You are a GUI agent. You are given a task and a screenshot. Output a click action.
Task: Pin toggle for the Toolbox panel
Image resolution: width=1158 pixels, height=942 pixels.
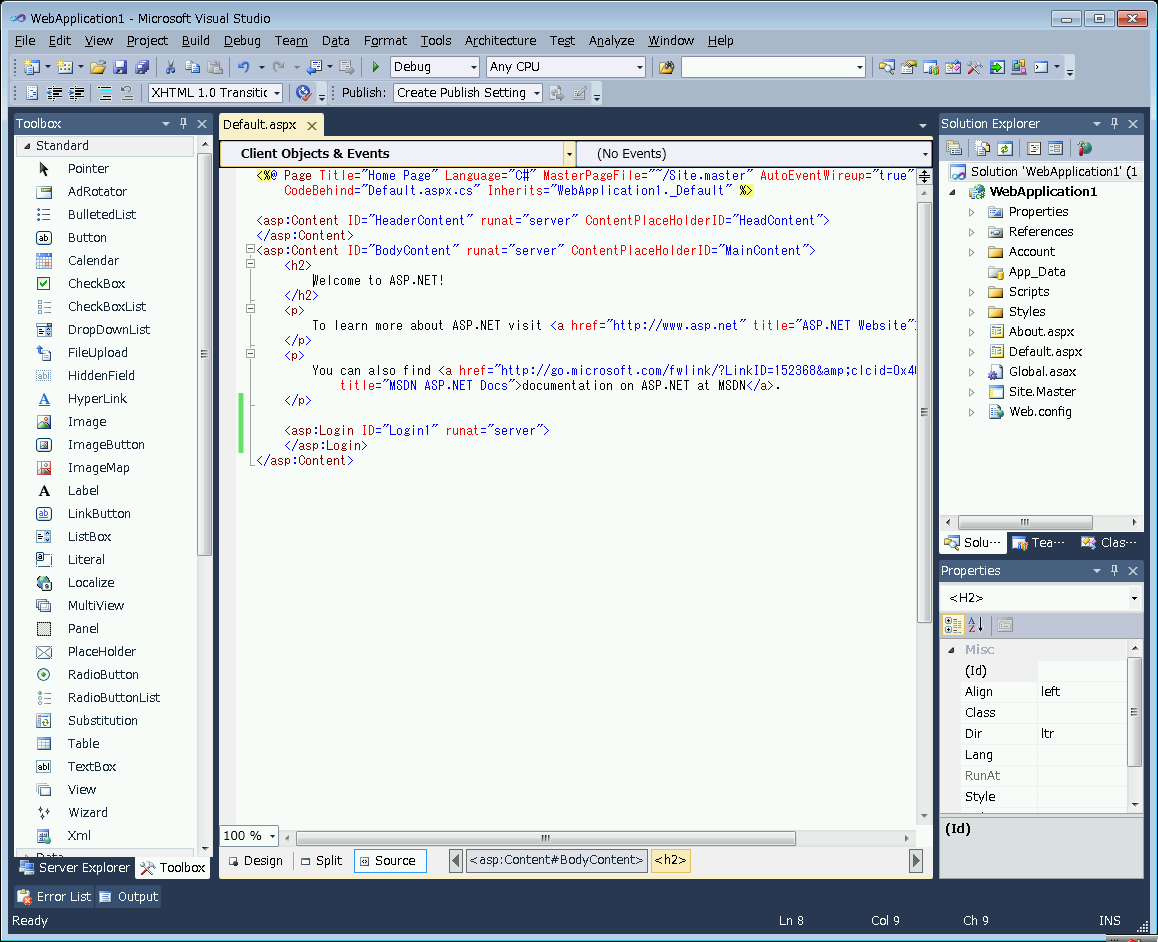click(x=183, y=124)
